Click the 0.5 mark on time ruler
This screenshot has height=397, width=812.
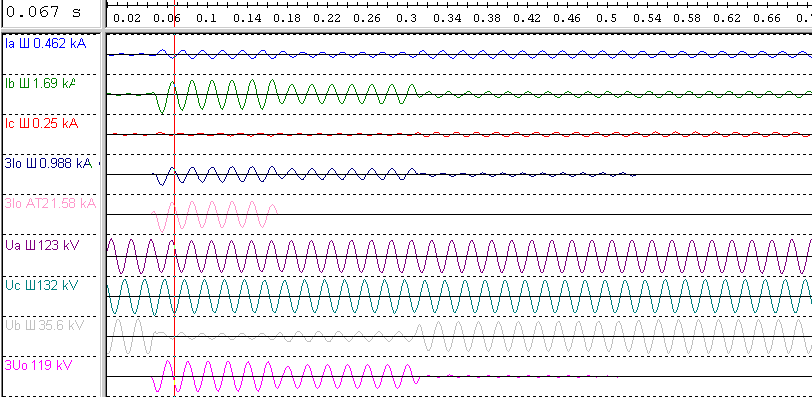point(607,19)
